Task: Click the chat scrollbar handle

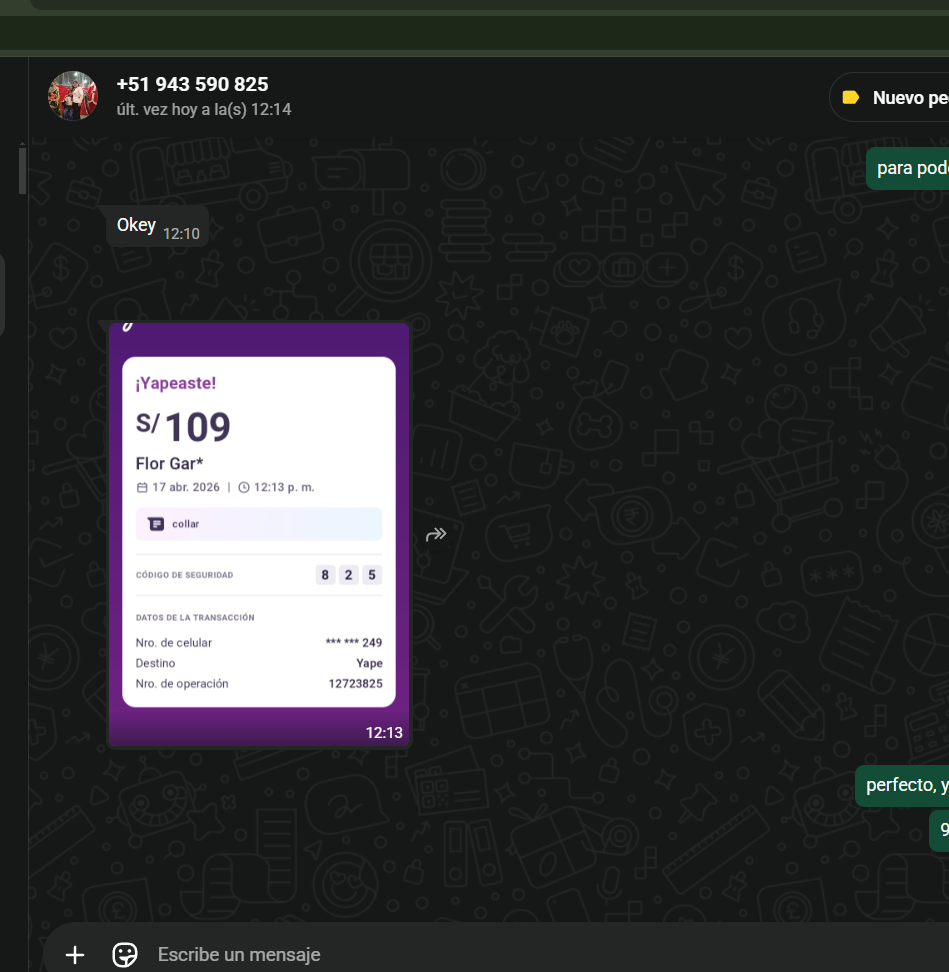Action: click(22, 170)
